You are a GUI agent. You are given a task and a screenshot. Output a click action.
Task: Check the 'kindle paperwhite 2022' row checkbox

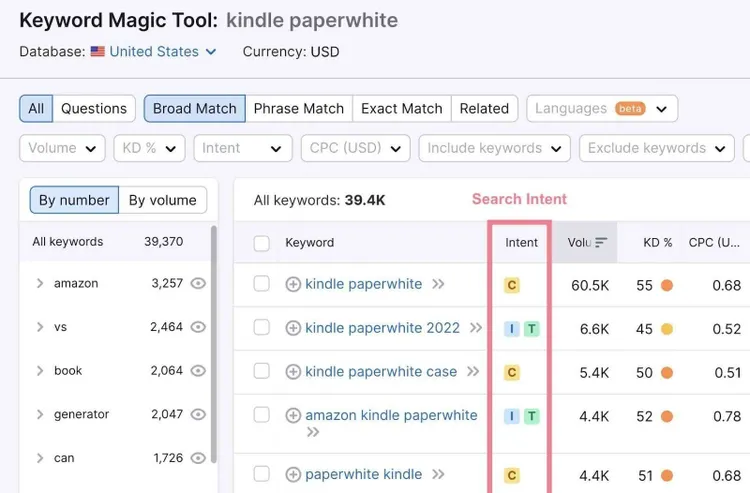click(x=262, y=328)
